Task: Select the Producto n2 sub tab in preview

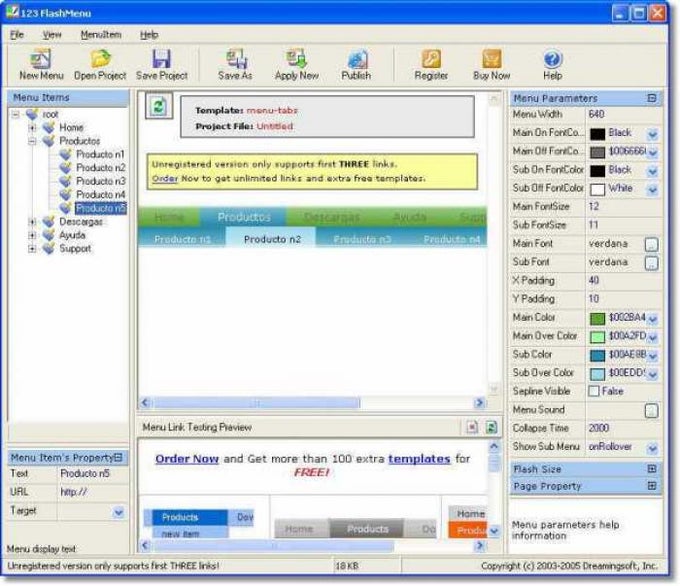Action: pos(272,239)
